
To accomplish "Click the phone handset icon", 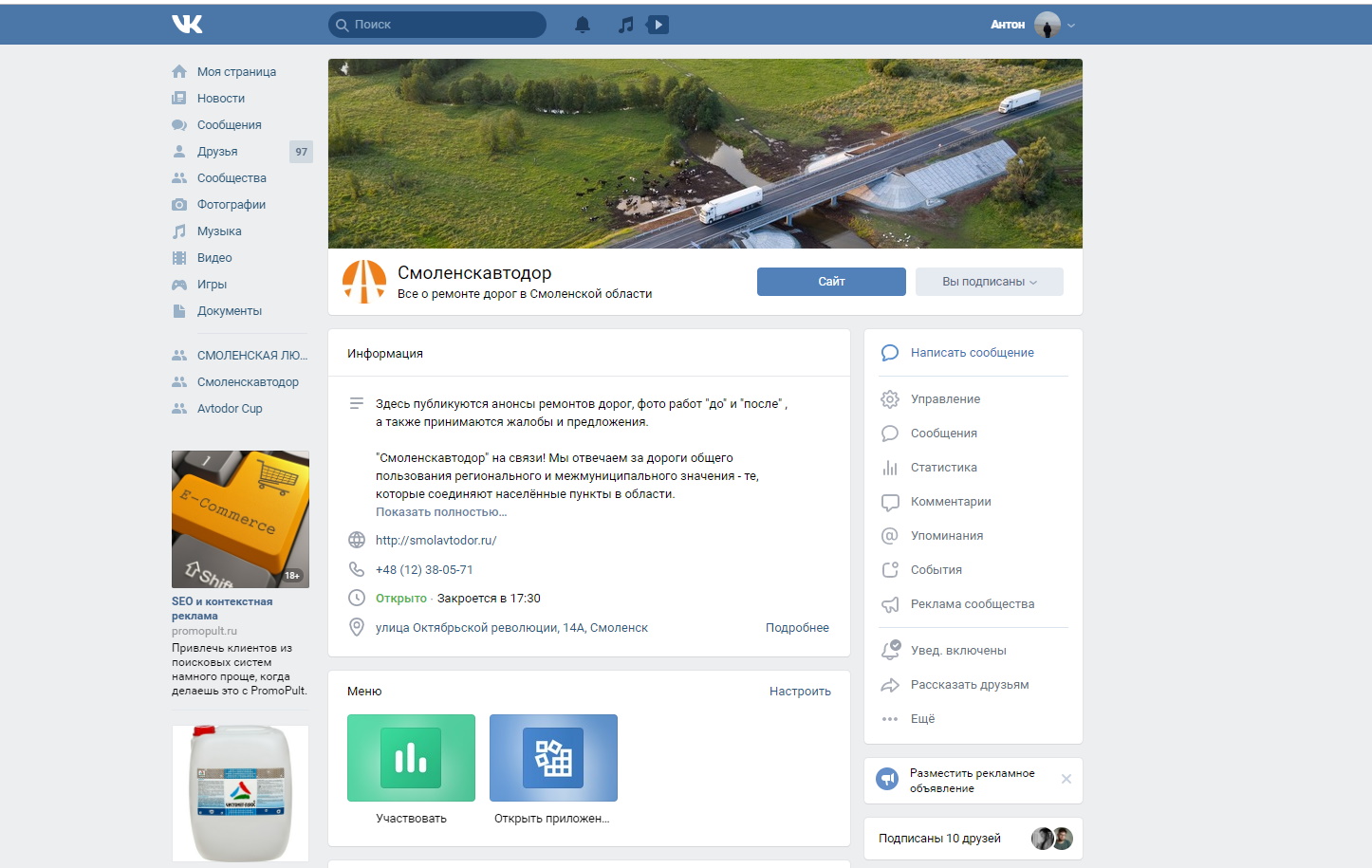I will pyautogui.click(x=357, y=569).
